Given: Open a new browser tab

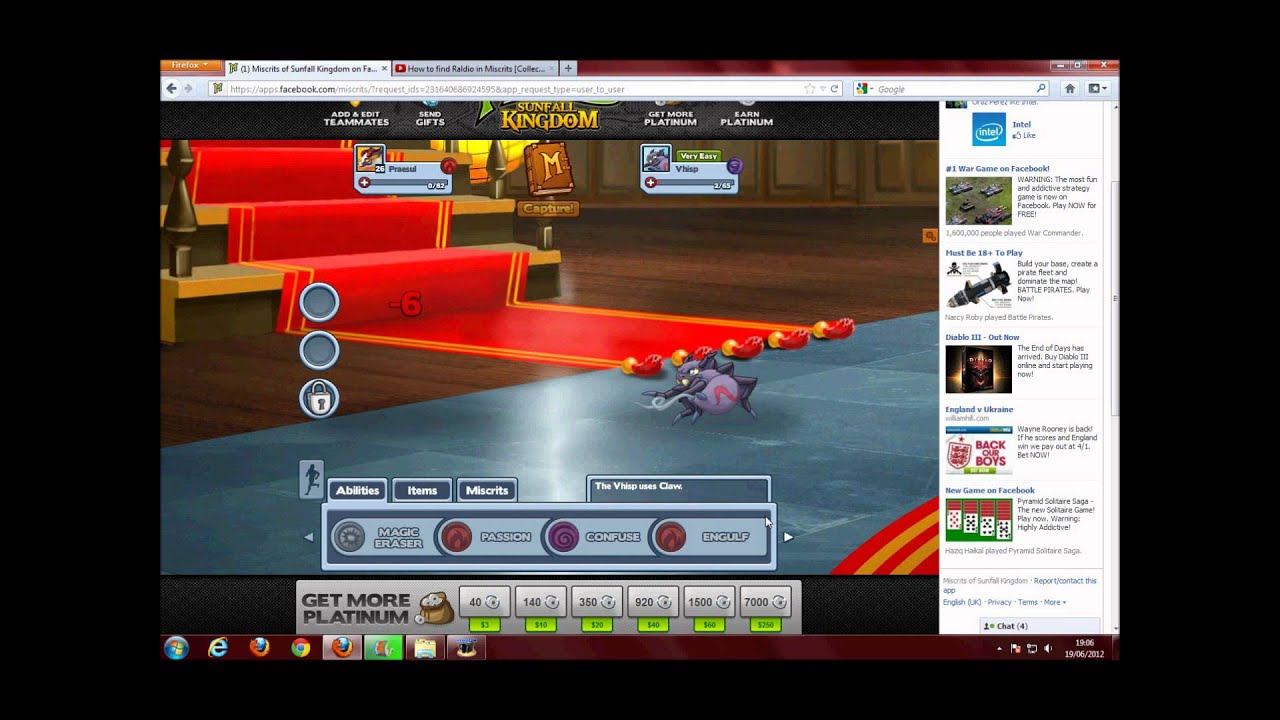Looking at the screenshot, I should coord(568,69).
